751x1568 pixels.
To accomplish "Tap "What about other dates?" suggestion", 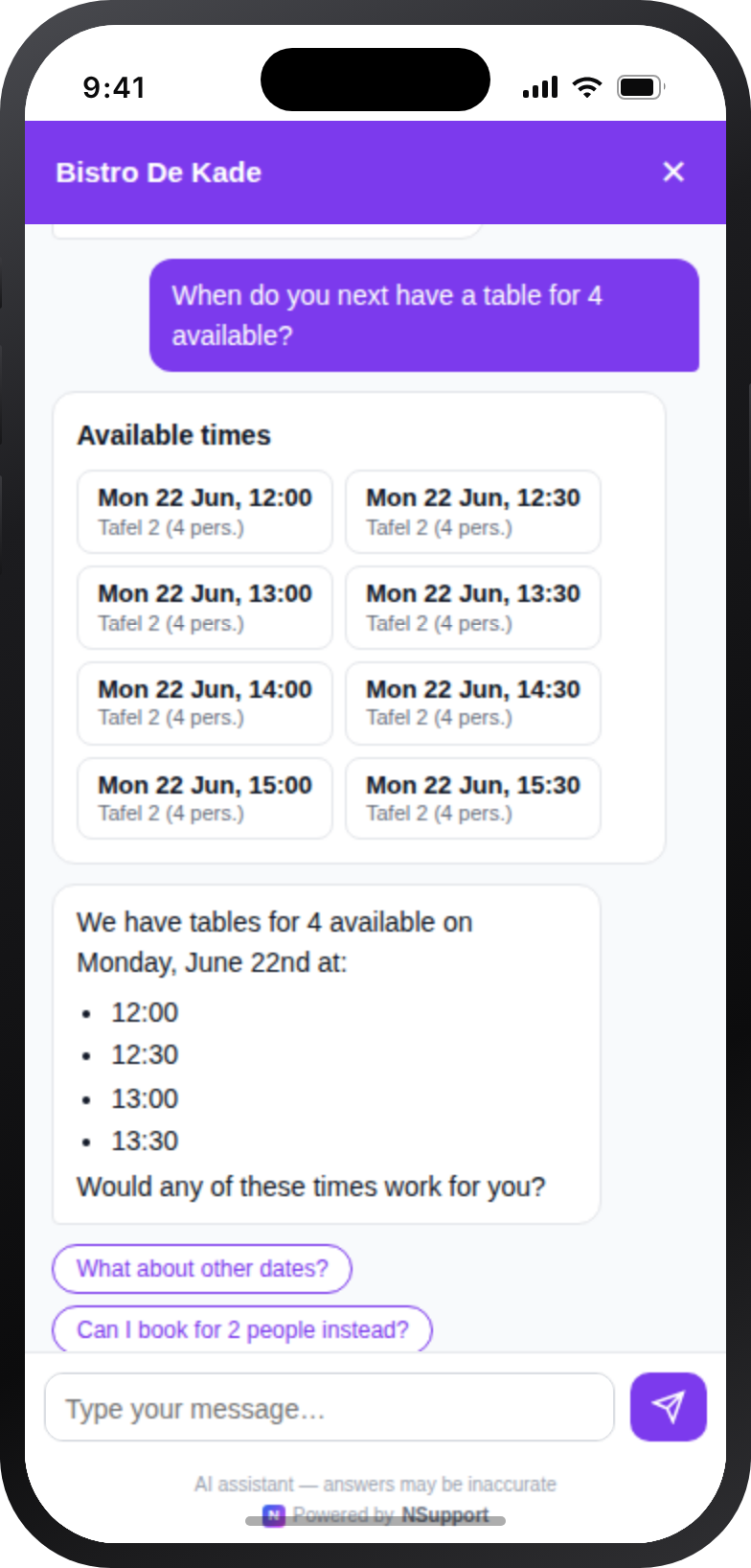I will [x=202, y=1268].
